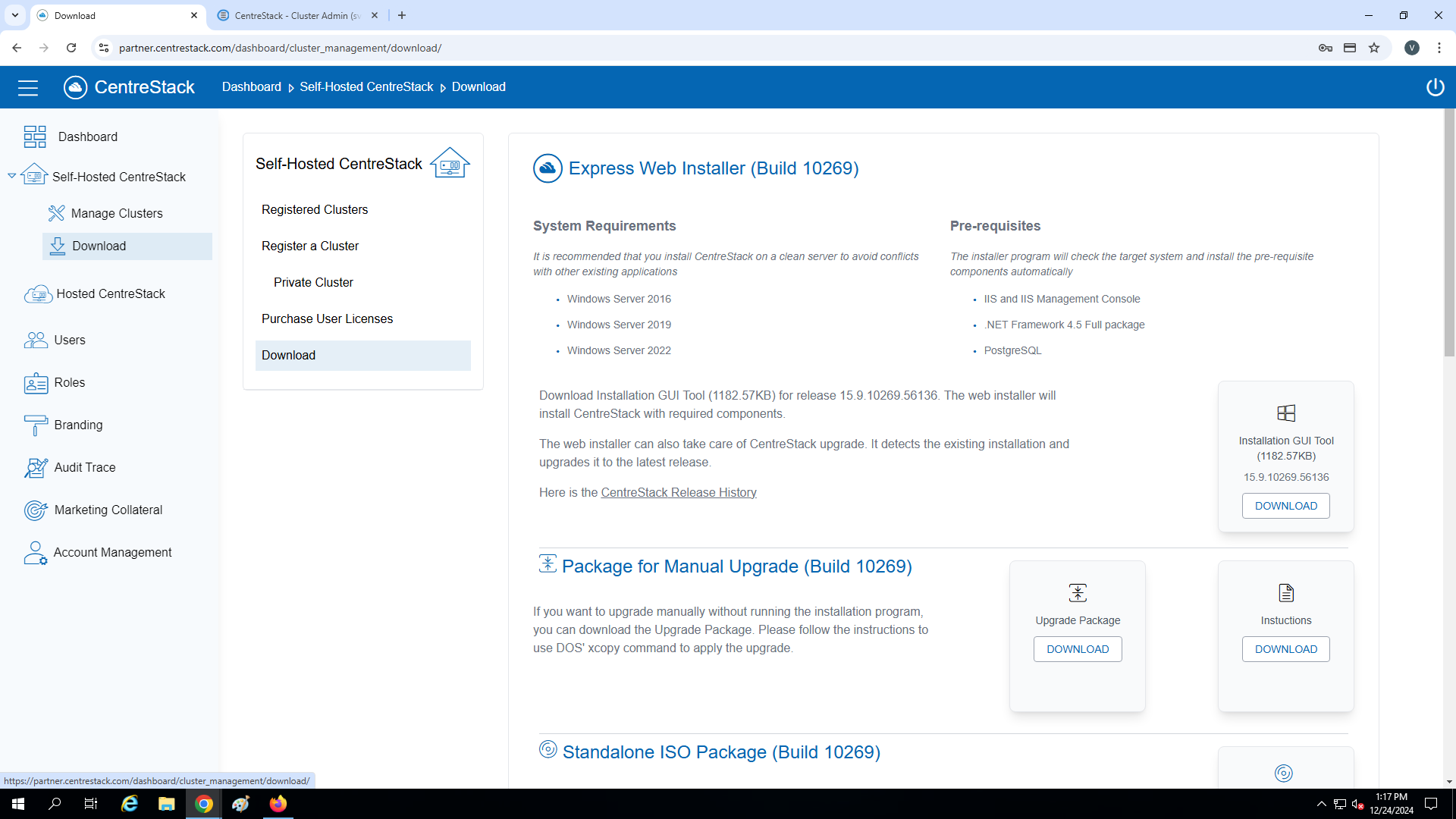Open the CentreStack Release History link
This screenshot has height=819, width=1456.
(679, 493)
